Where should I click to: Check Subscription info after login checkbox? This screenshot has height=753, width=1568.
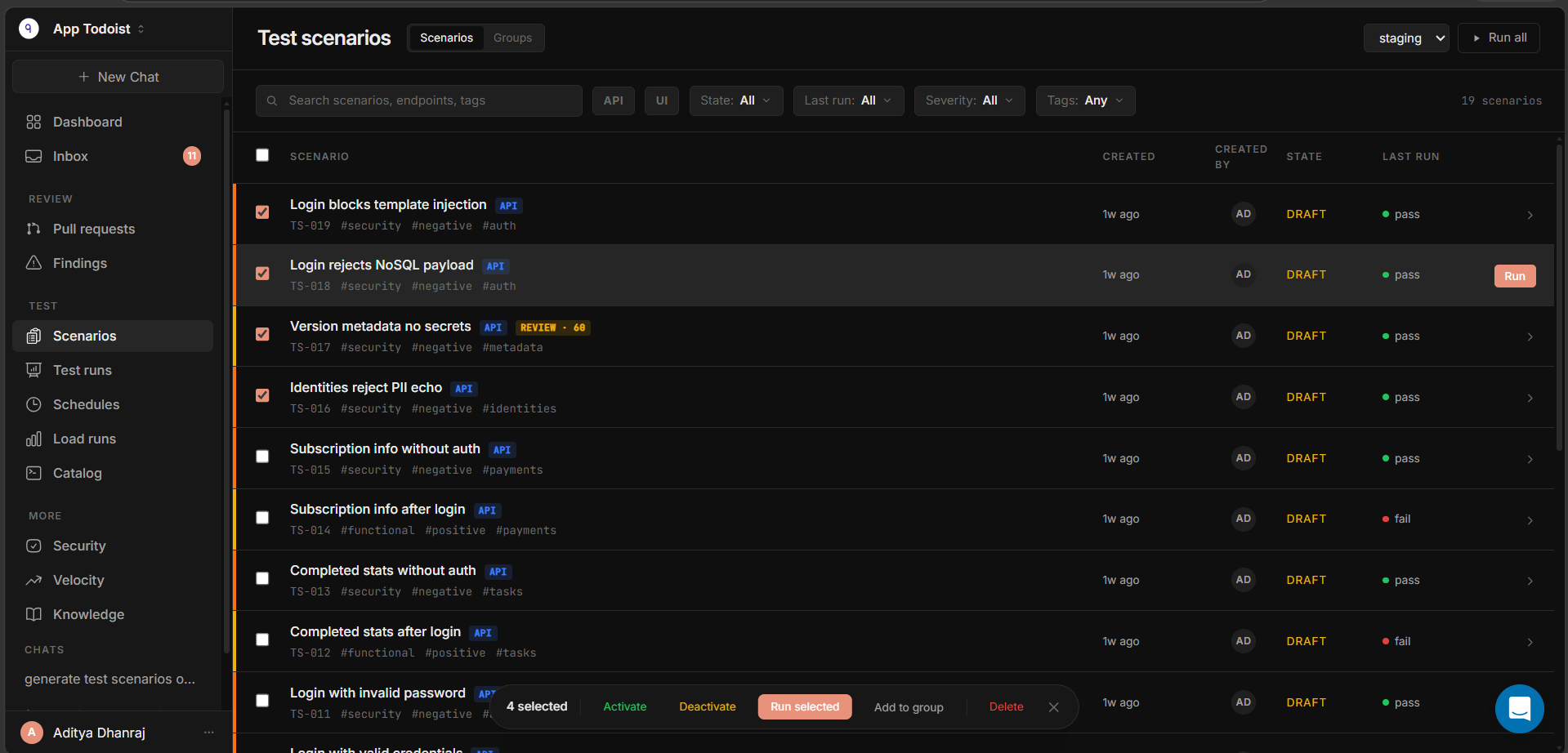(x=262, y=518)
